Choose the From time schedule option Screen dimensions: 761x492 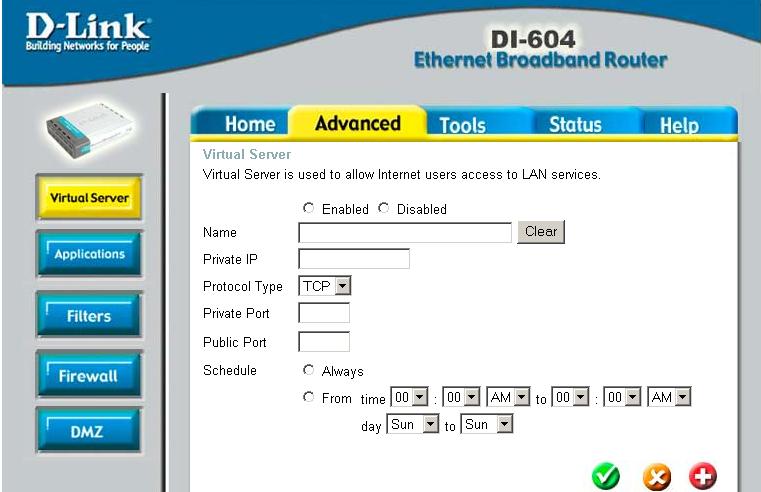tap(308, 397)
